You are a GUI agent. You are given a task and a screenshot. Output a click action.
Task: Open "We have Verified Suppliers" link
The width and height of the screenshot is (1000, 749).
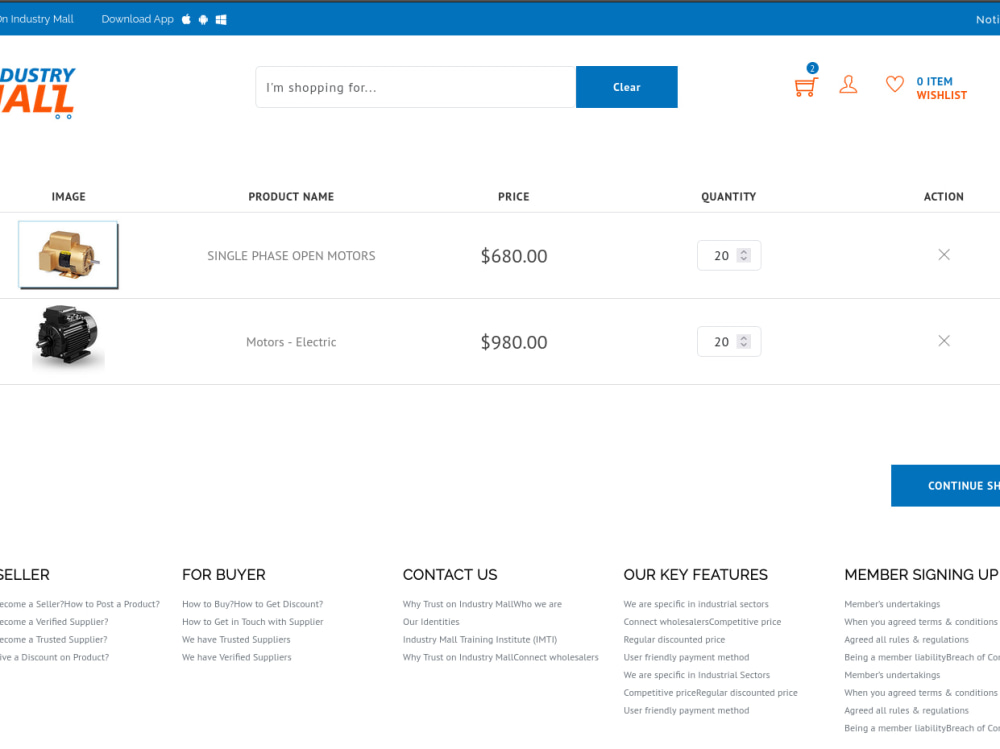[x=237, y=657]
